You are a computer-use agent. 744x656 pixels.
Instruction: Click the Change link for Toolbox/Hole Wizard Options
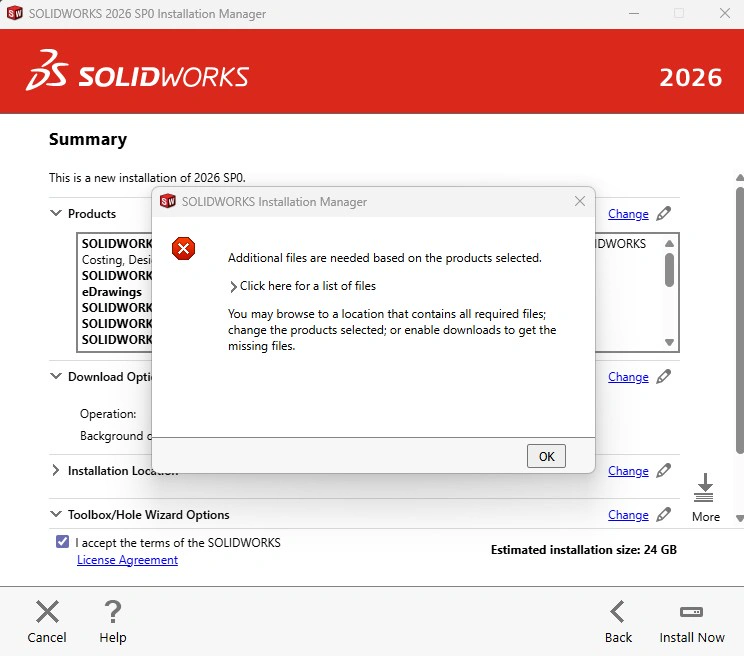coord(628,515)
